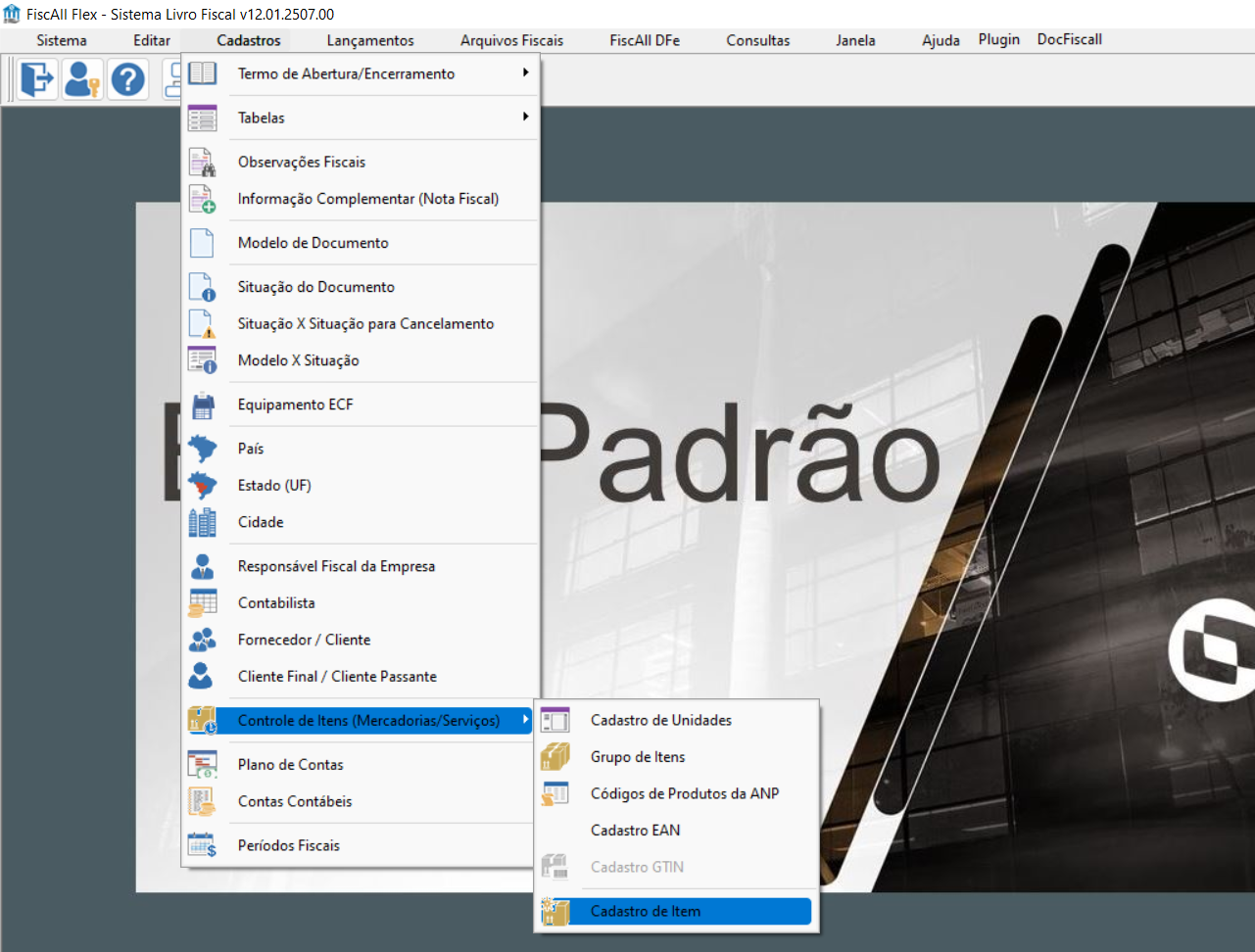The height and width of the screenshot is (952, 1255).
Task: Click the exit door toolbar icon
Action: [x=38, y=79]
